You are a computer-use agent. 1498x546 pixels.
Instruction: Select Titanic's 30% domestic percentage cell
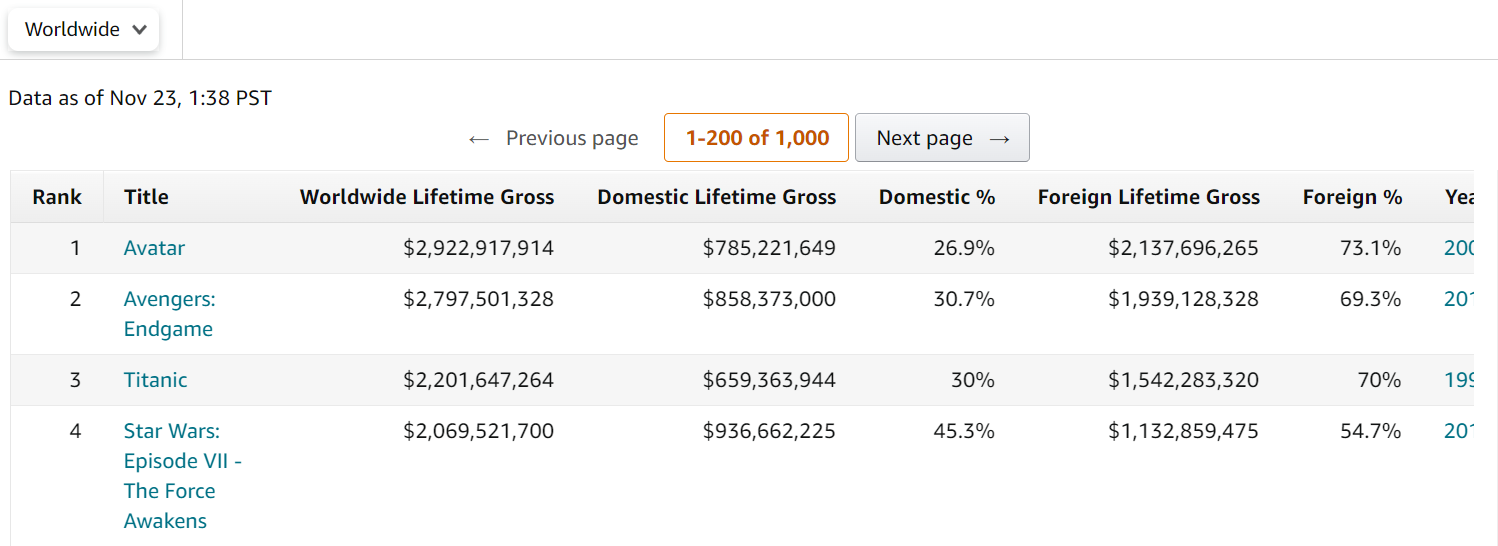[x=974, y=380]
